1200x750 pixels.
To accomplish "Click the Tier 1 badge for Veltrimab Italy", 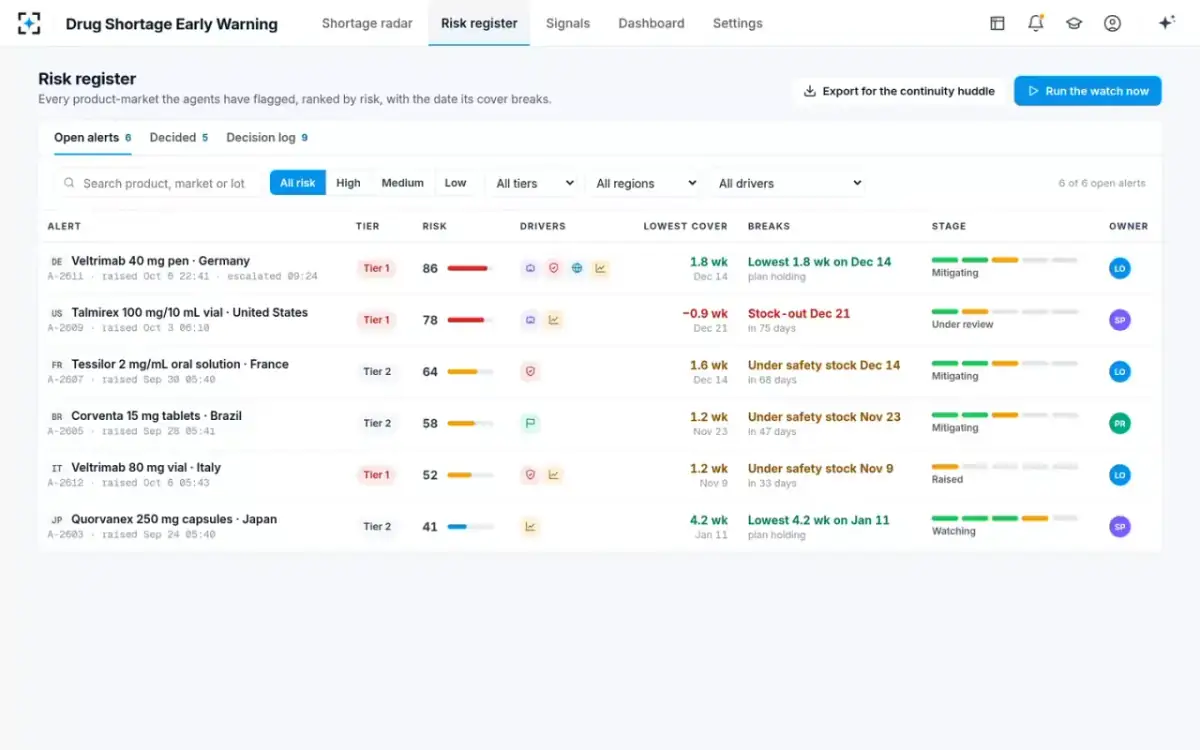I will [376, 475].
